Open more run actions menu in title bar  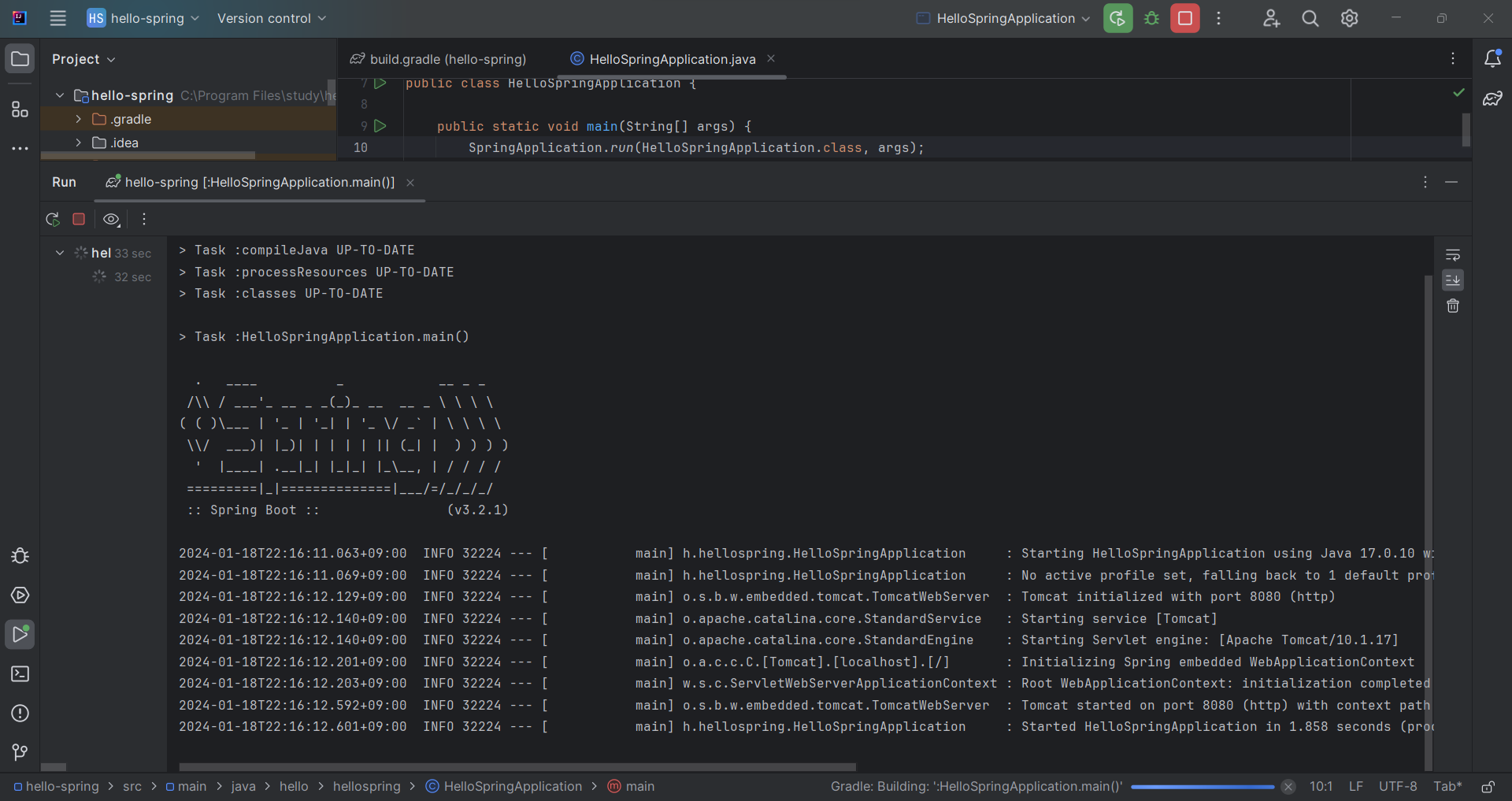tap(1218, 18)
